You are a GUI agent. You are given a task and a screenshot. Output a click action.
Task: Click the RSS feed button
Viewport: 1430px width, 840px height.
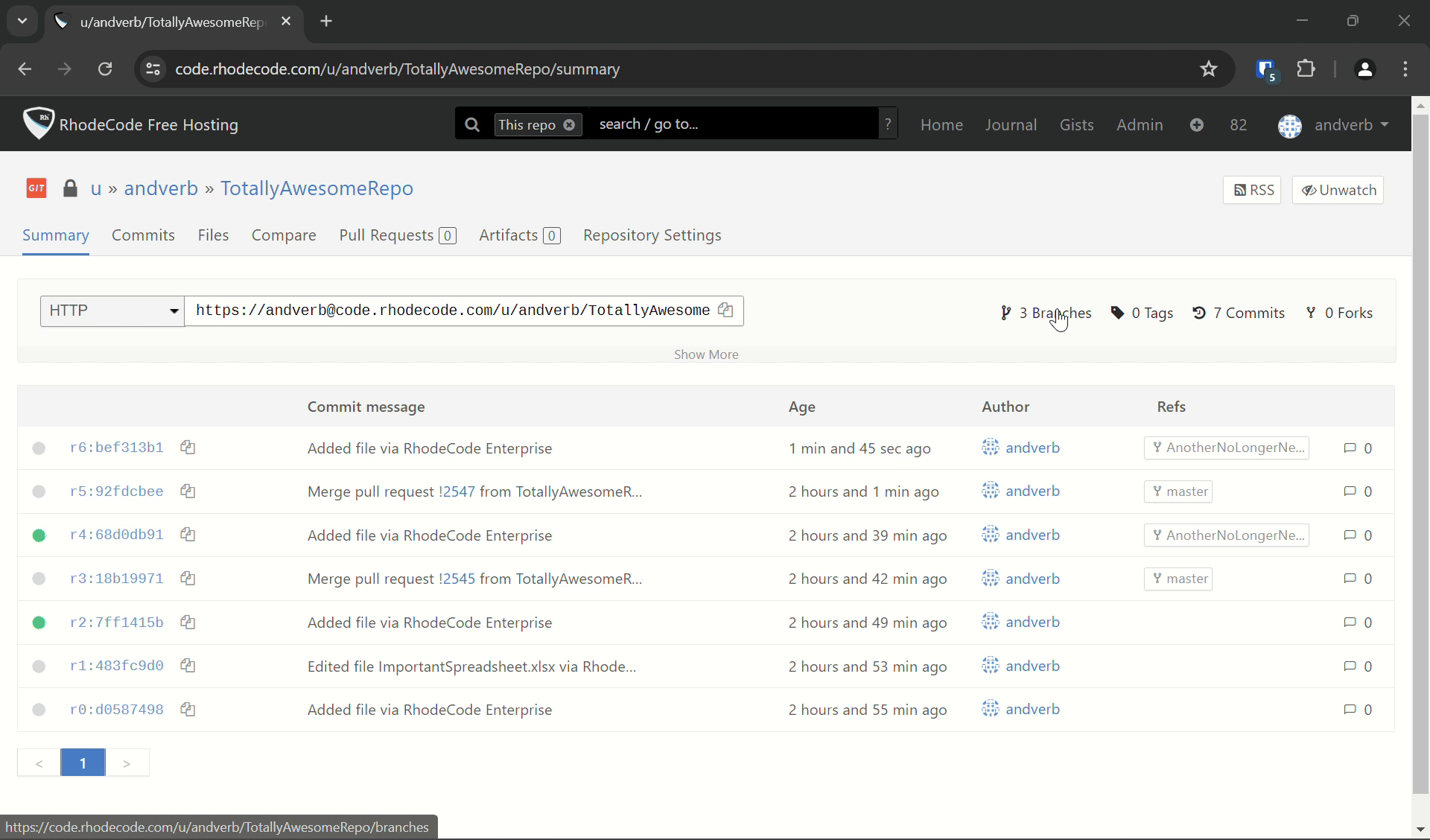pyautogui.click(x=1252, y=190)
